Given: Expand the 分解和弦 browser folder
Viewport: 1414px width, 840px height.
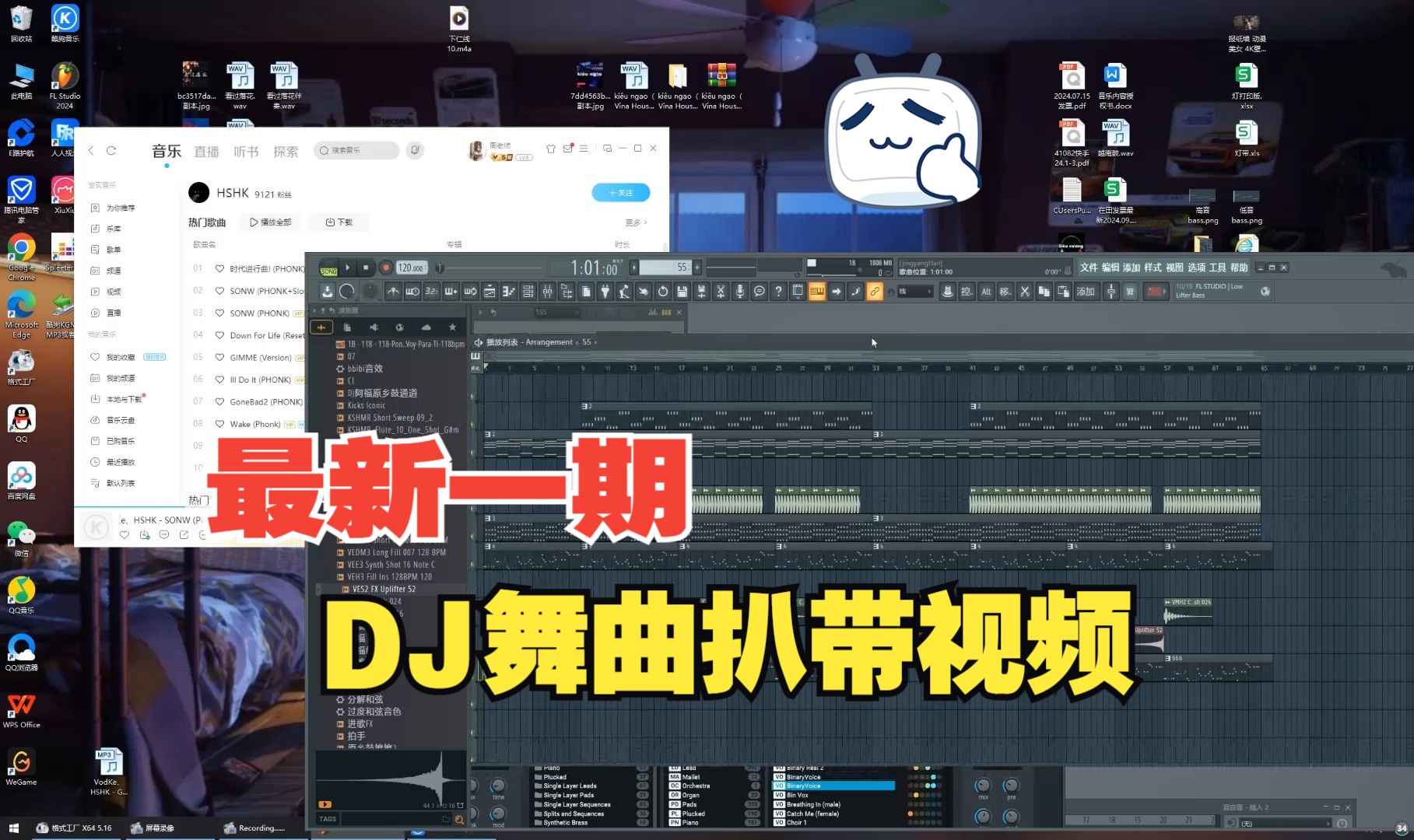Looking at the screenshot, I should pos(360,699).
